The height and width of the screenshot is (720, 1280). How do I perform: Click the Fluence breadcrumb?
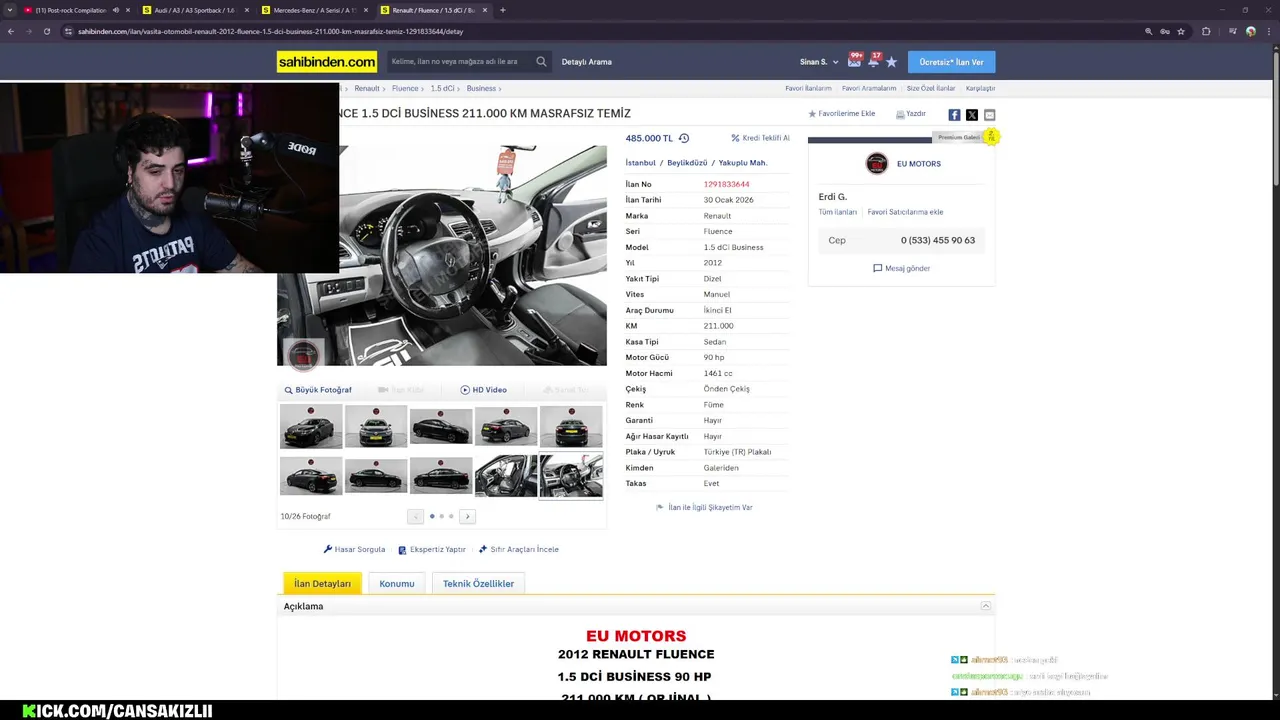point(405,88)
